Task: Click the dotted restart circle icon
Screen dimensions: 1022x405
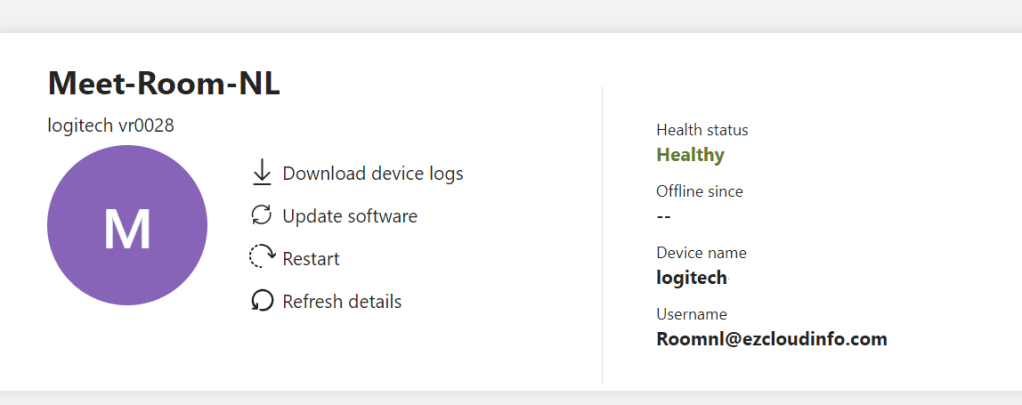Action: click(x=262, y=258)
